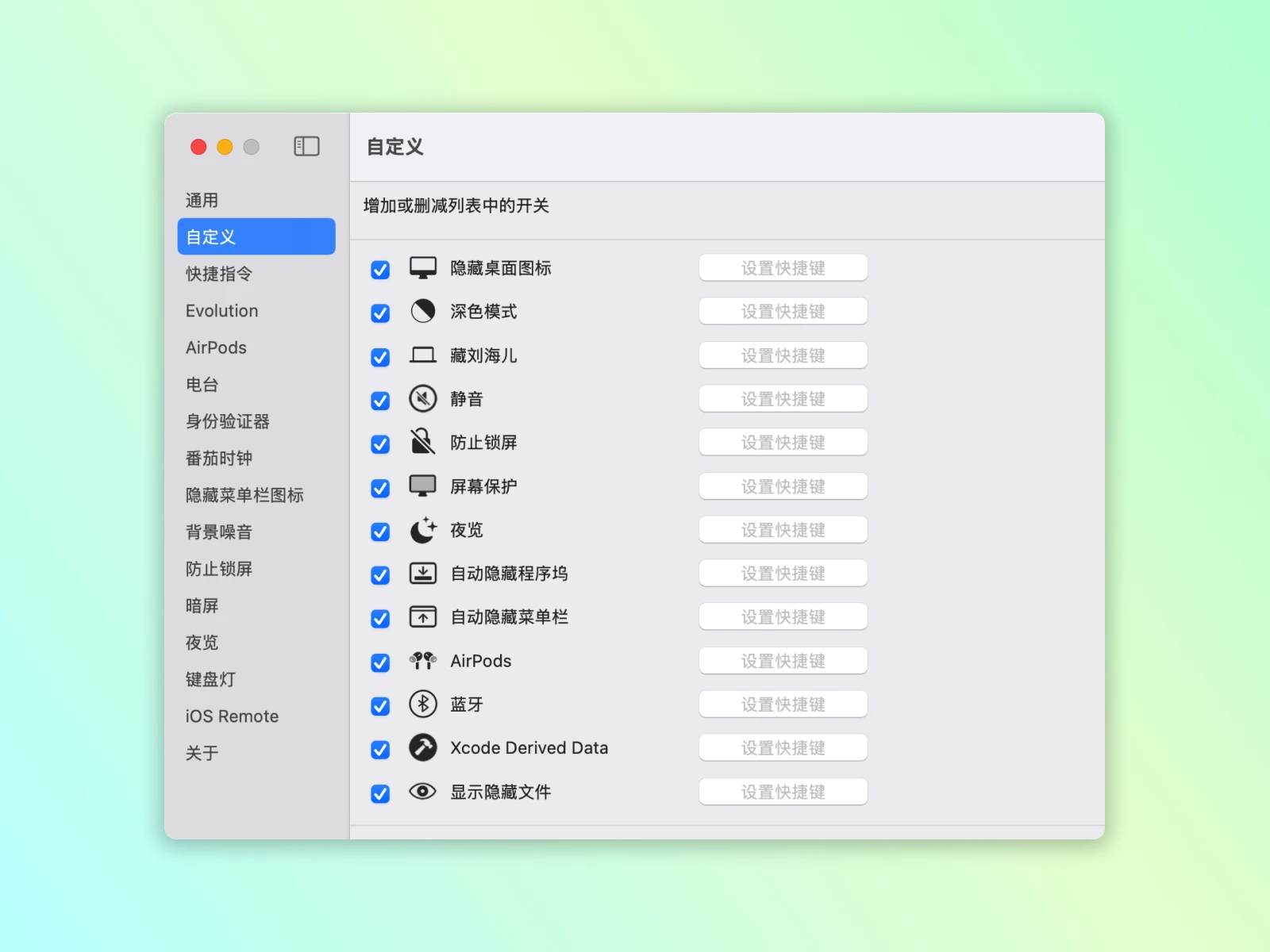Disable the 防止锁屏 checkbox
This screenshot has width=1270, height=952.
(380, 444)
